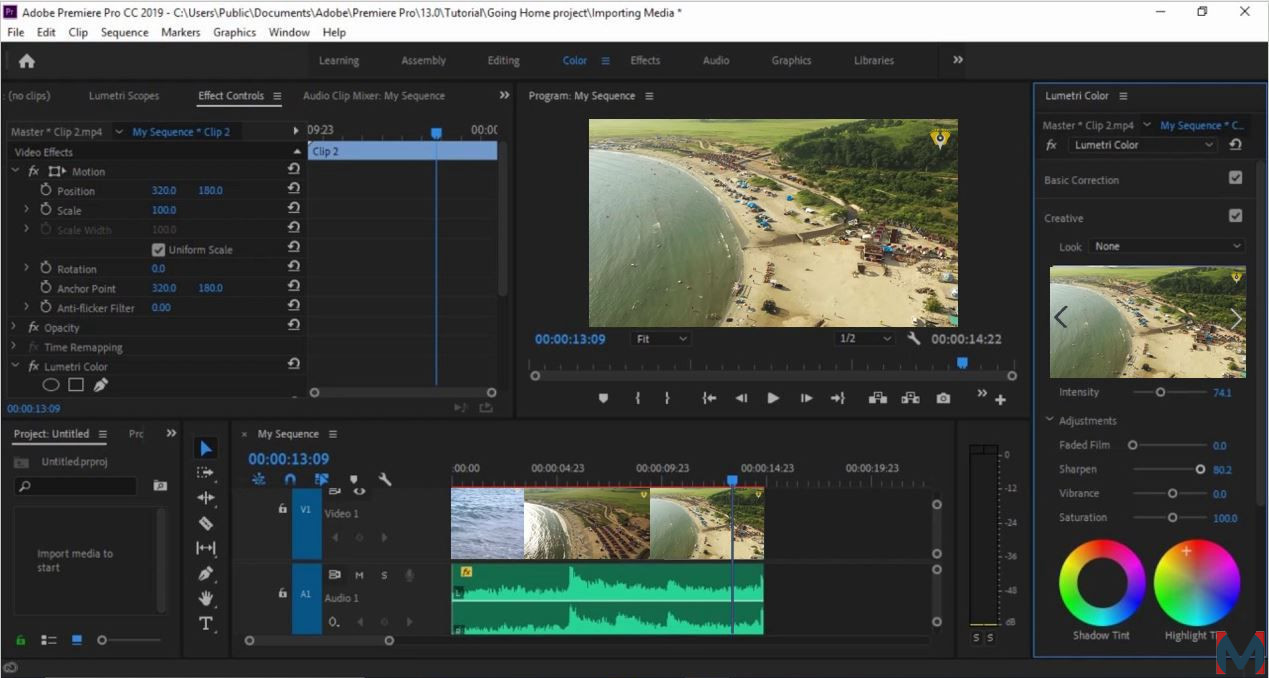Open the Sequence menu
Screen dimensions: 1269x678
pyautogui.click(x=124, y=32)
